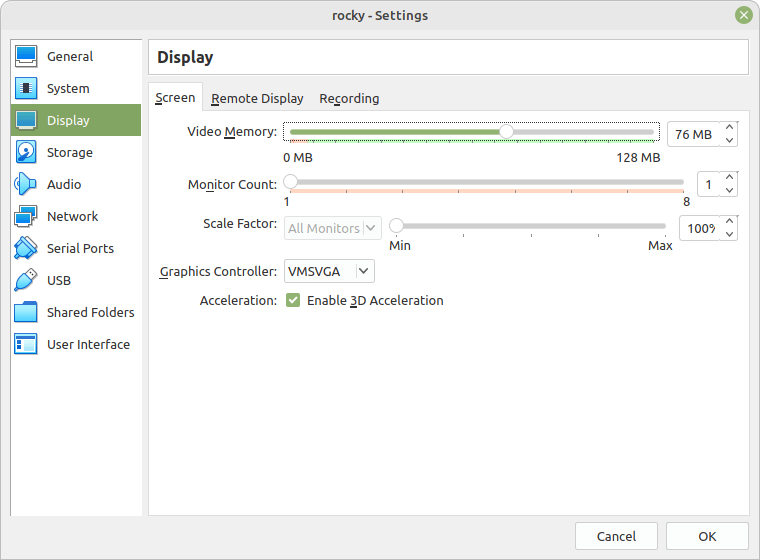Screen dimensions: 760x560
Task: Increase Monitor Count with up arrow
Action: (729, 178)
